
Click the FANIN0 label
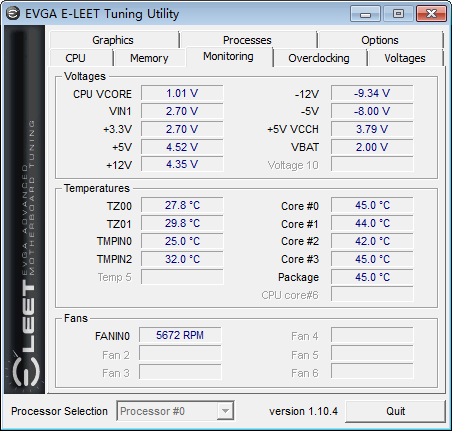coord(112,336)
